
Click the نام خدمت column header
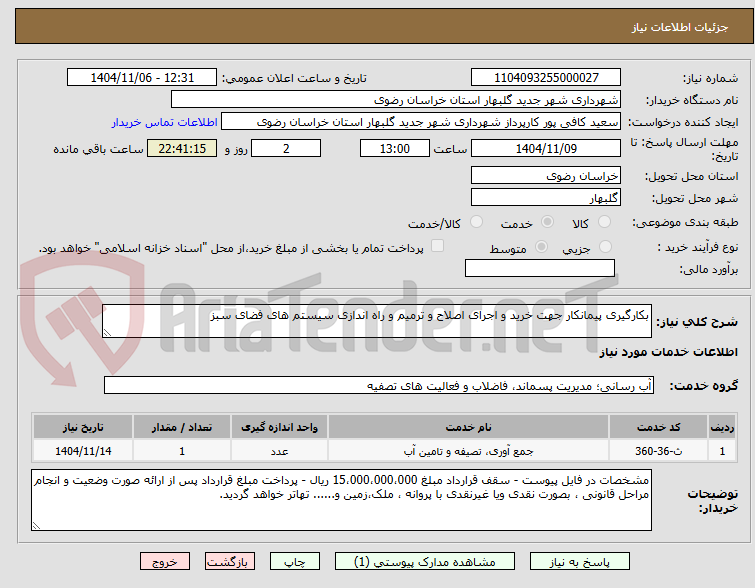469,427
